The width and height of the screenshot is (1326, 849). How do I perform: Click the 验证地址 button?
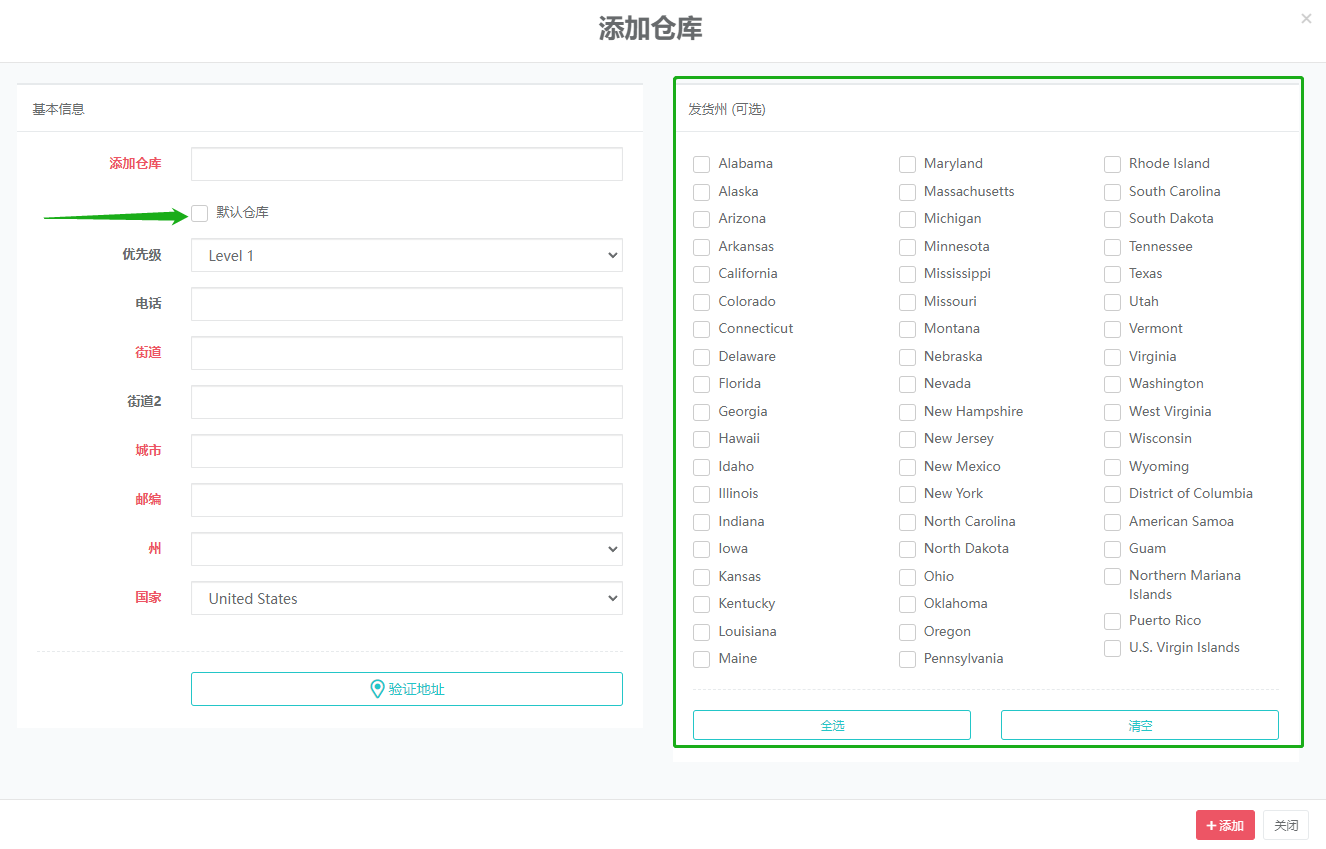point(407,689)
